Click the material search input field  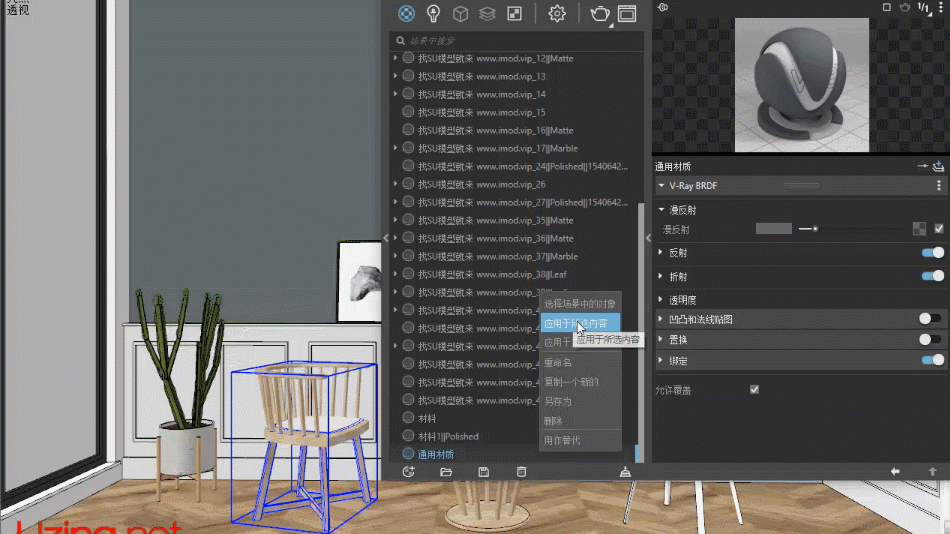[x=515, y=41]
